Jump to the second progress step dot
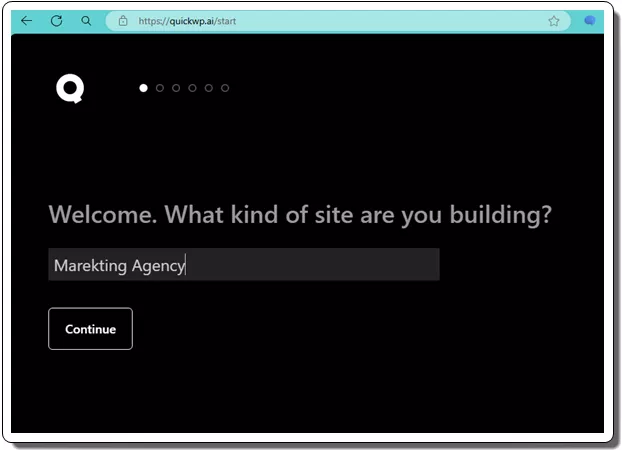The width and height of the screenshot is (622, 450). [x=160, y=88]
